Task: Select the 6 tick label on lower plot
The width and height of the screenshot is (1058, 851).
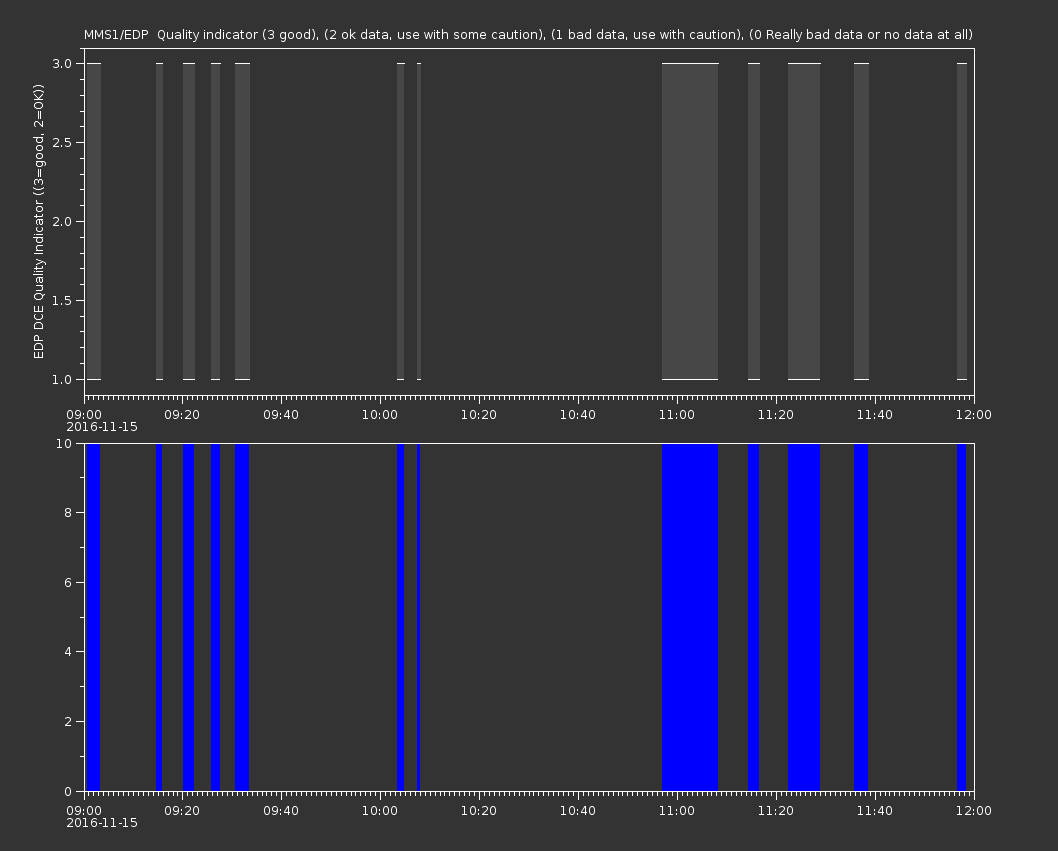Action: [68, 582]
